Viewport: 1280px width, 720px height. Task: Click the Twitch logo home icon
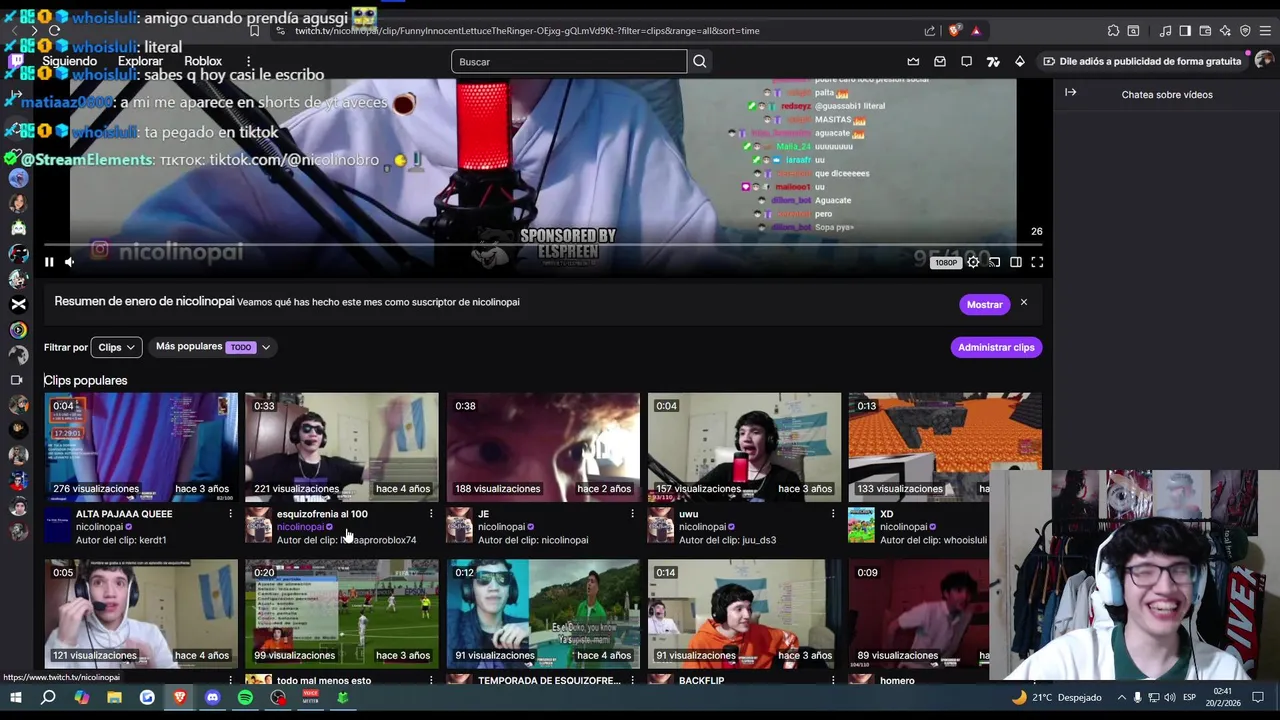pyautogui.click(x=16, y=61)
